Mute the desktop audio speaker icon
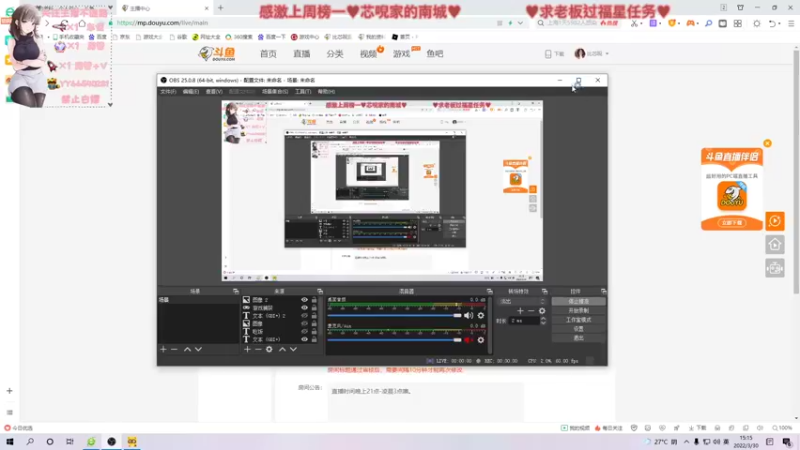 point(468,316)
